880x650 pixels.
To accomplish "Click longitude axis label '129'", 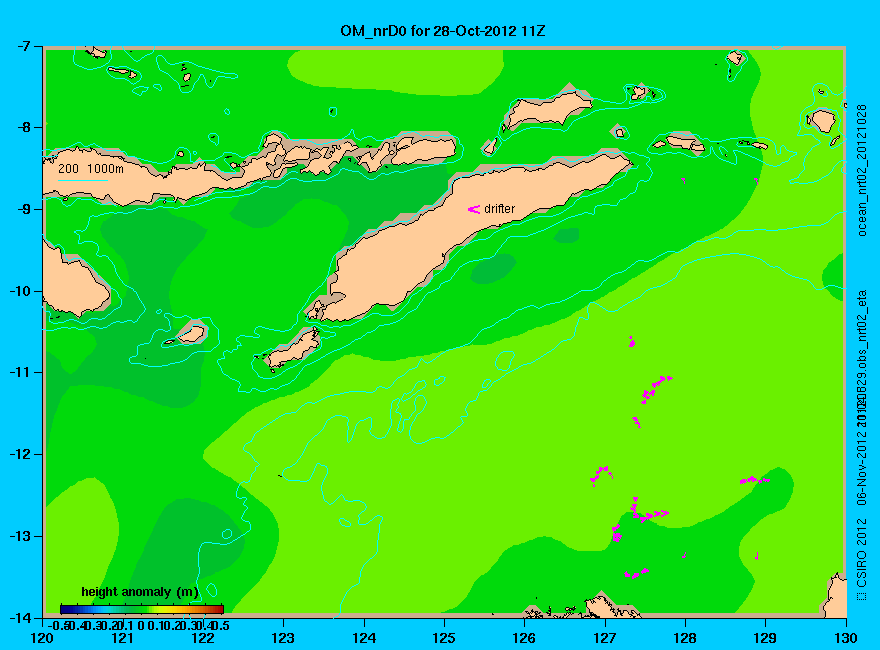I will click(x=765, y=638).
